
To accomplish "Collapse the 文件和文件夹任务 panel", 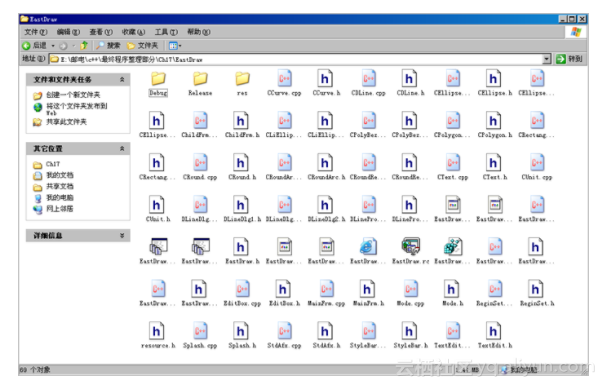I will tap(122, 80).
